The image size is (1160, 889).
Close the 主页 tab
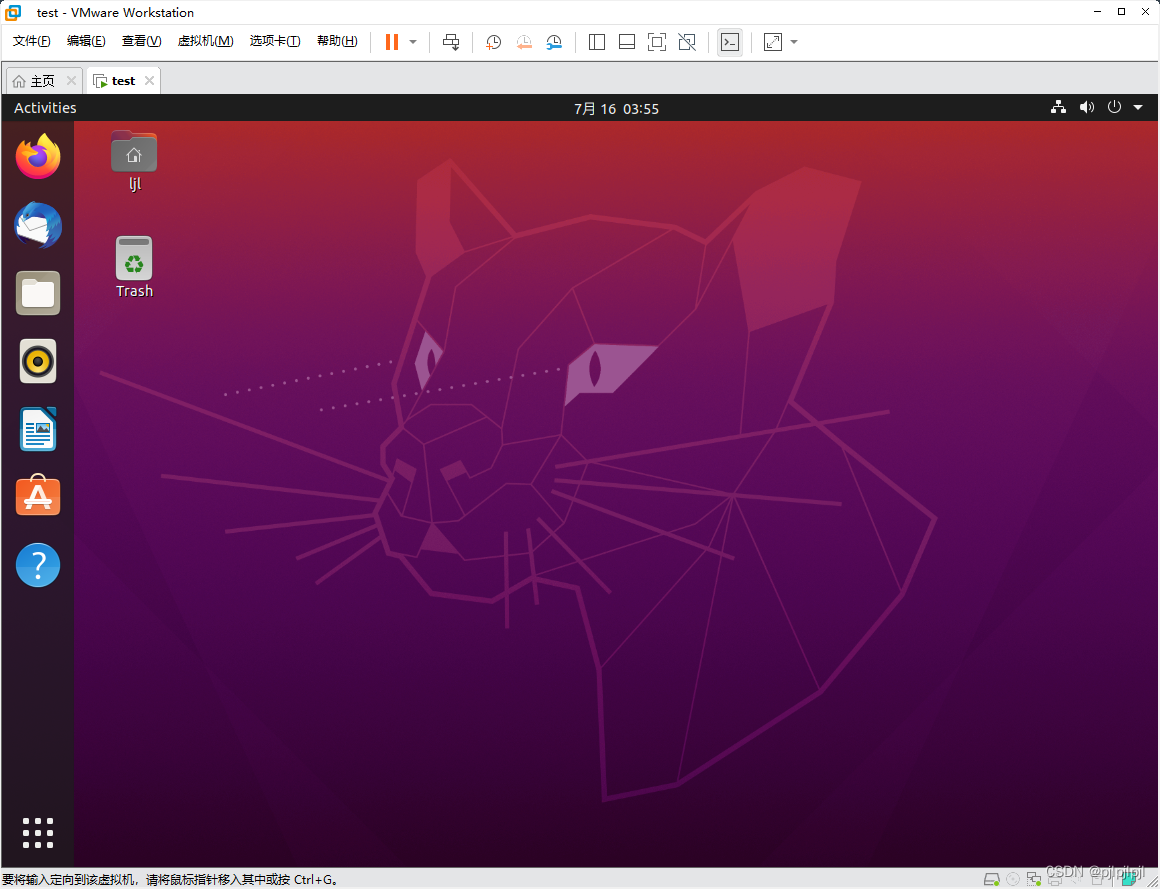(x=71, y=81)
